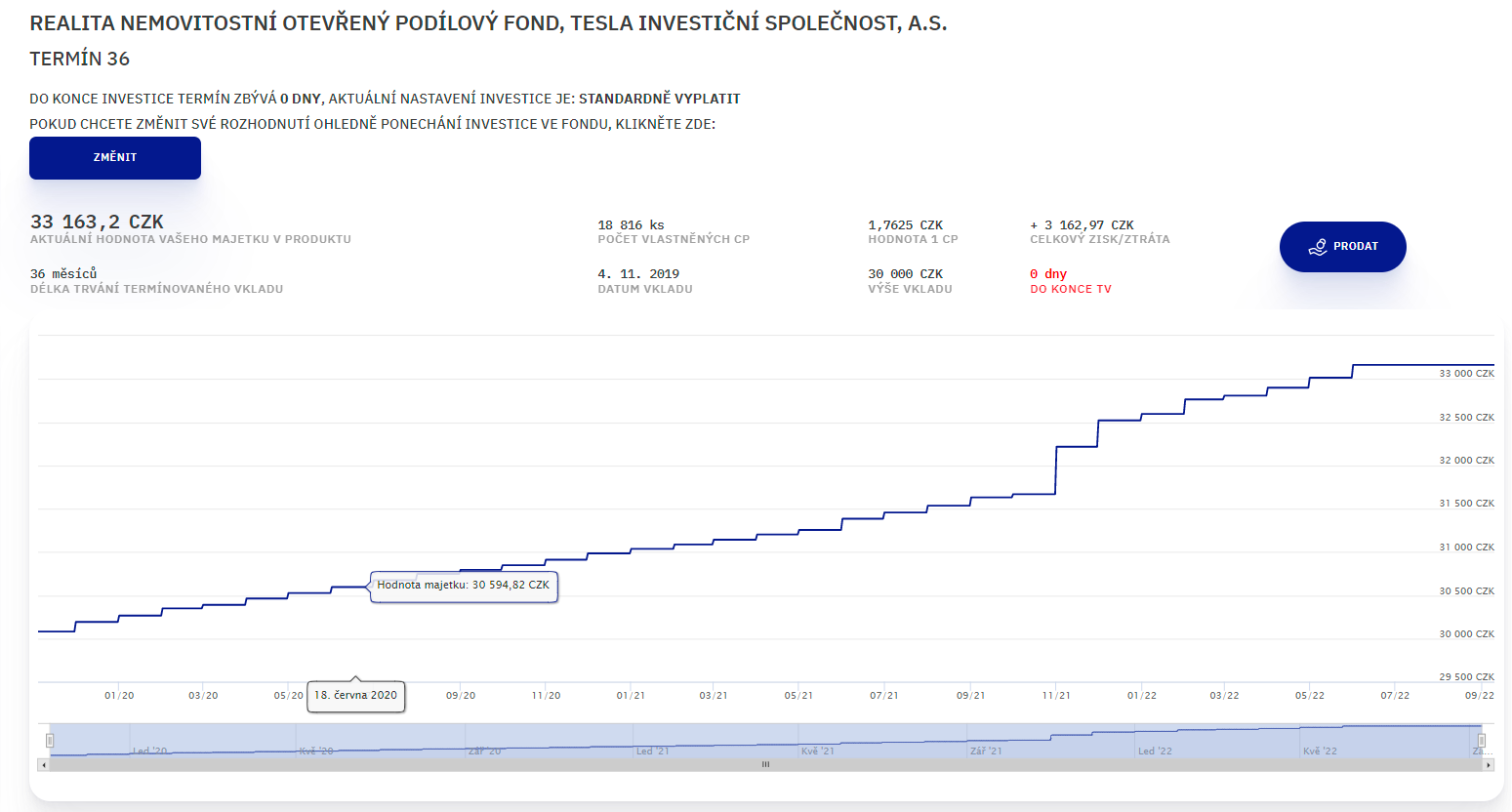Click the right scroll arrow of the navigator
Screen dimensions: 1512x812
tap(1488, 765)
